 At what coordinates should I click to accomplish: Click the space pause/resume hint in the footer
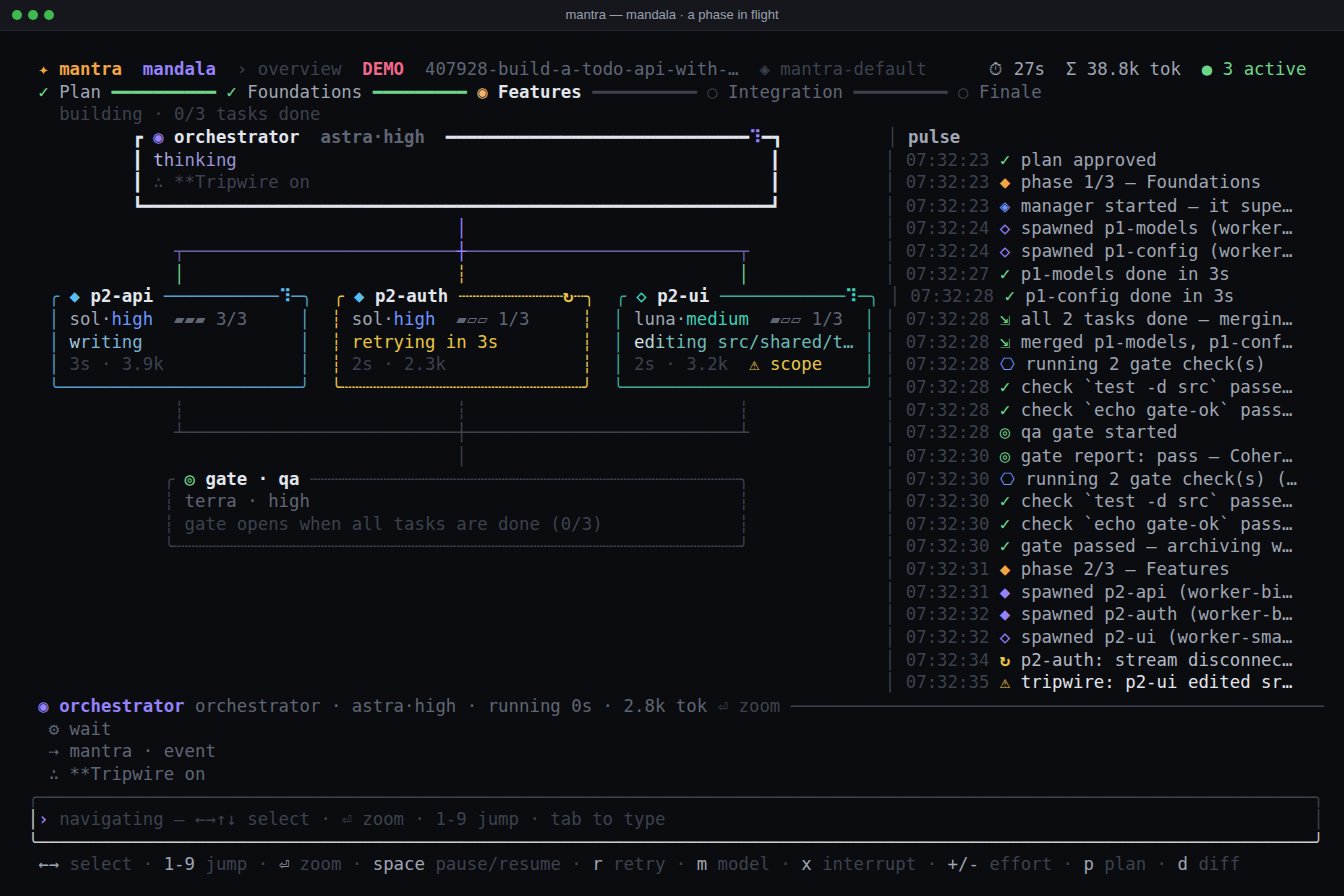click(467, 864)
